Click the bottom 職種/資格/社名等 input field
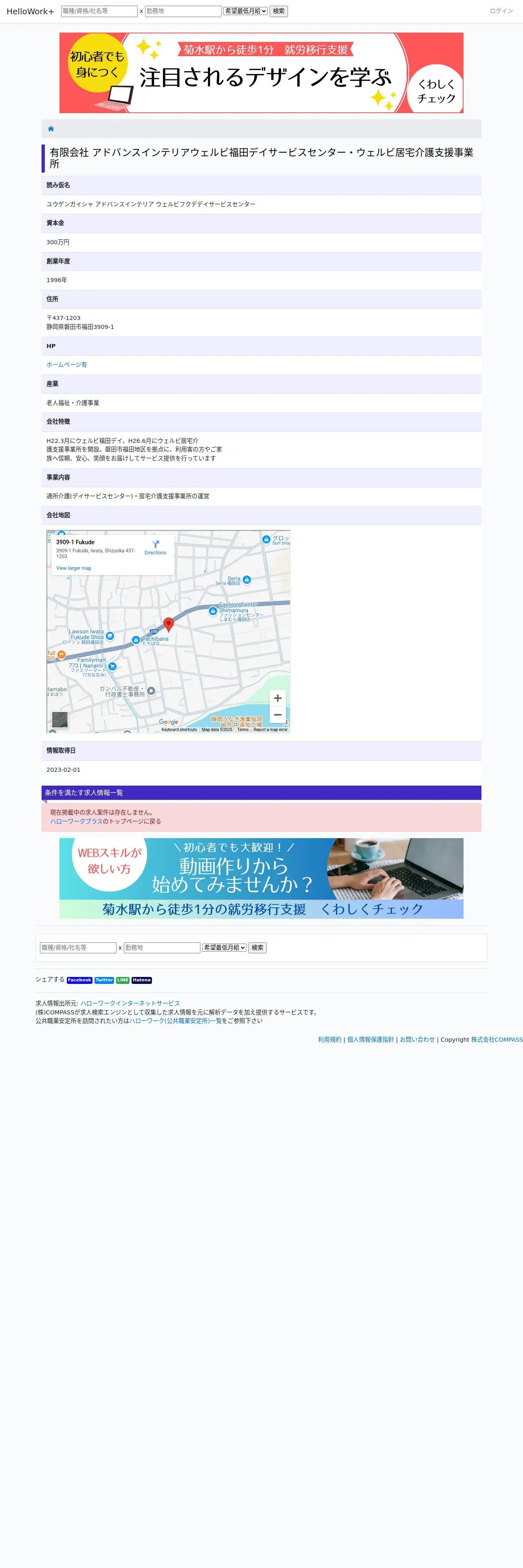 click(78, 947)
